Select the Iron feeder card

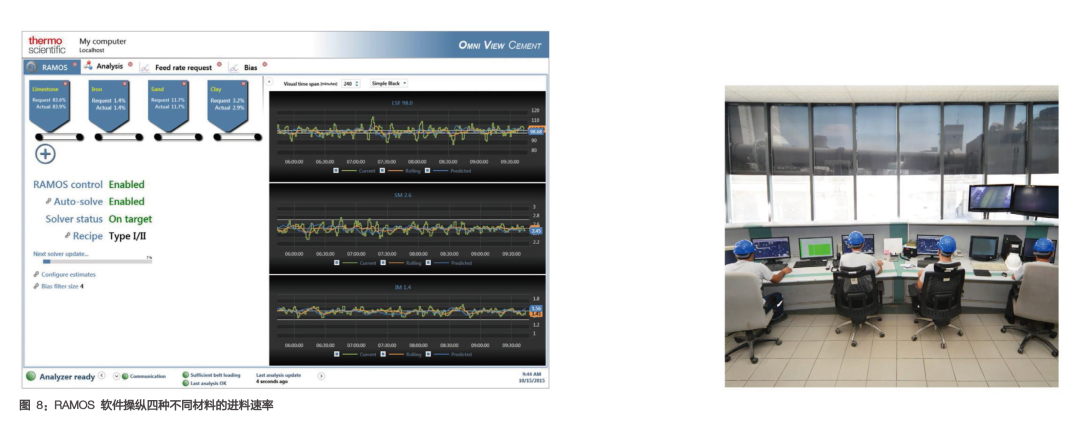[109, 105]
